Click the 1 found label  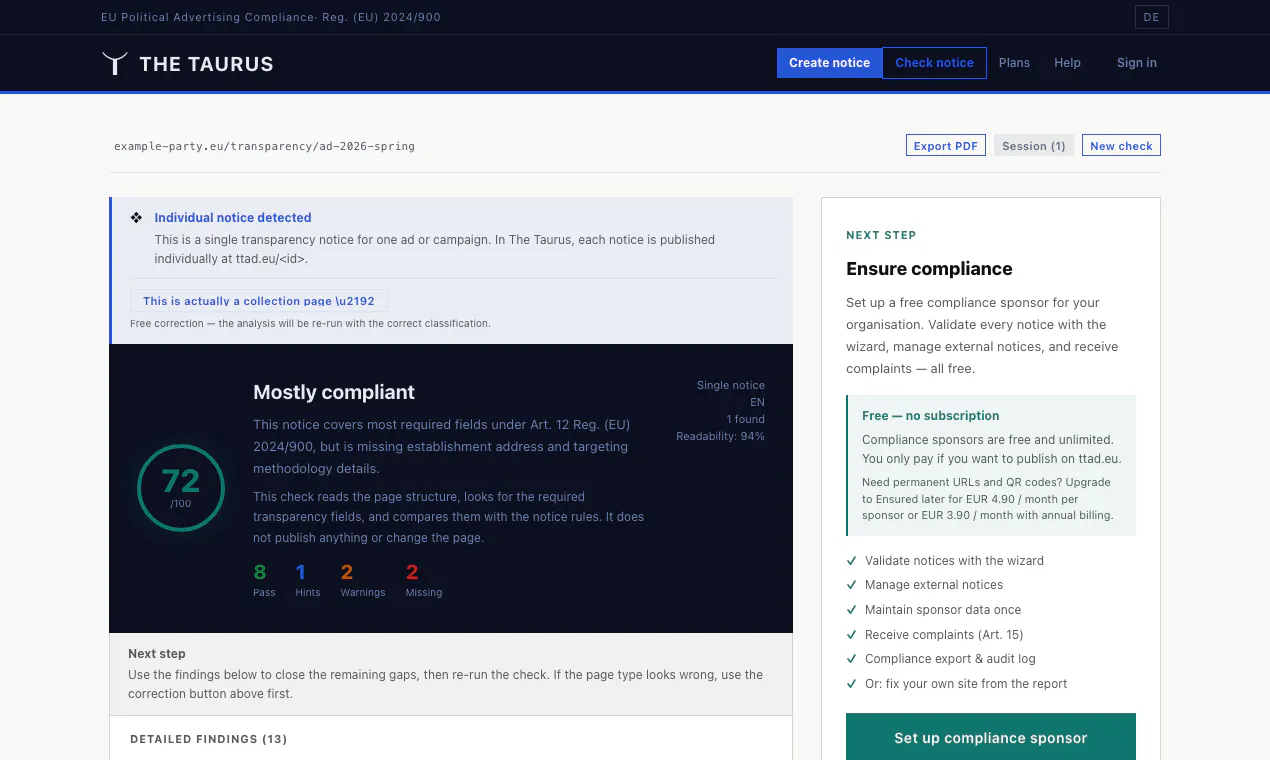pos(746,419)
